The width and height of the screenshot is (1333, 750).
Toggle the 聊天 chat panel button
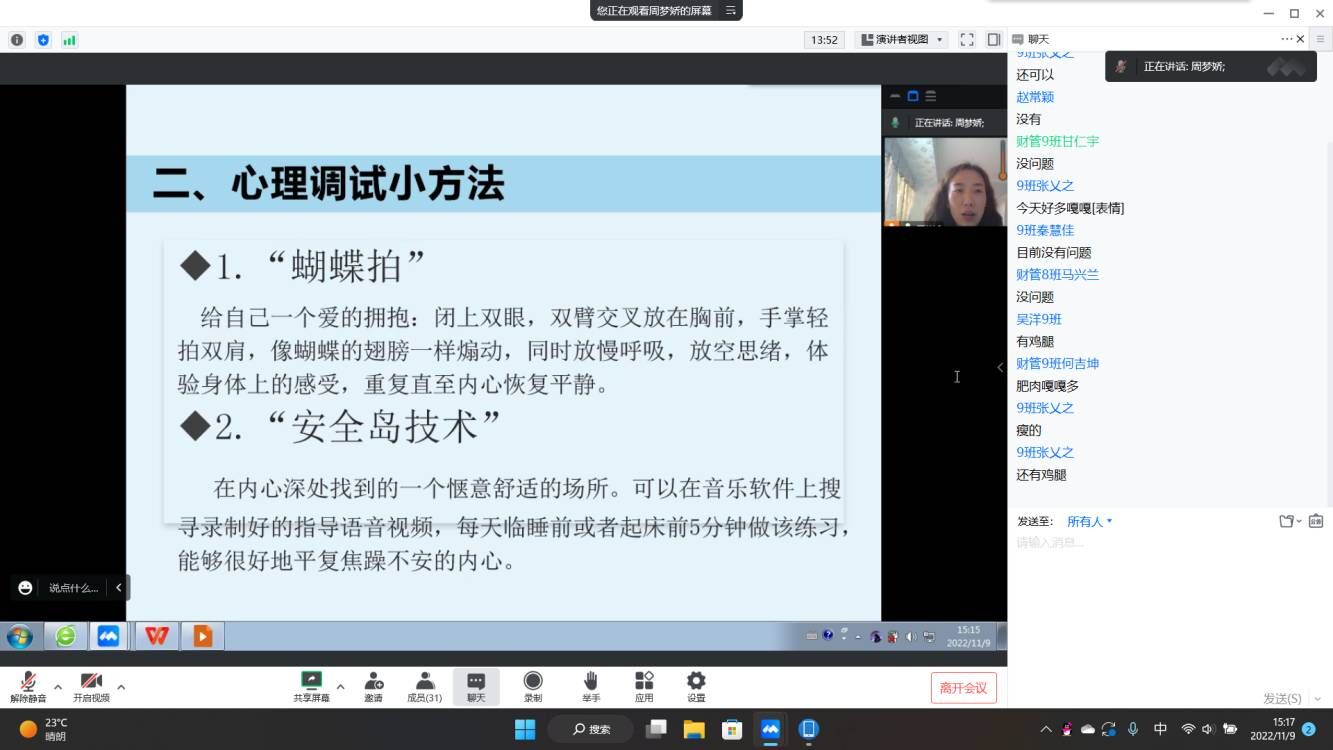click(476, 686)
